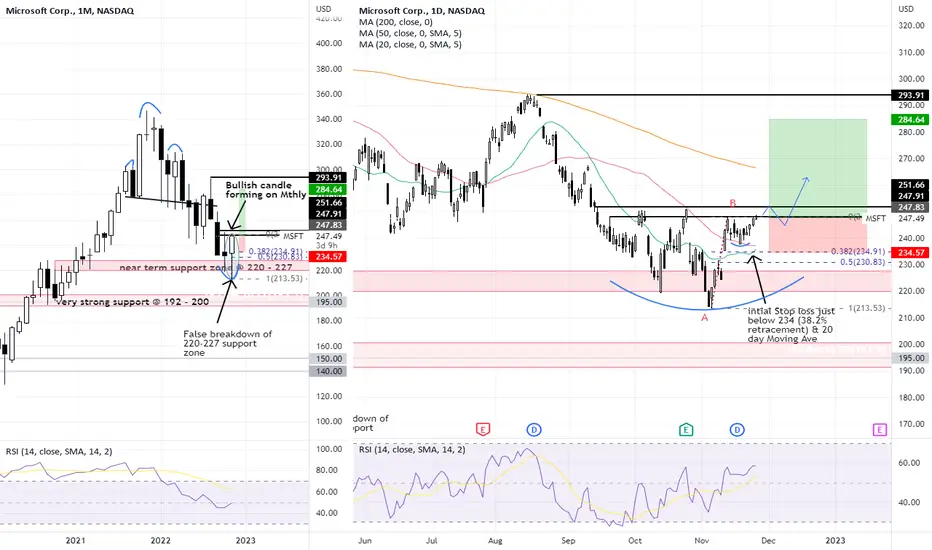Click the blue D dividend marker near August
932x550 pixels.
pyautogui.click(x=534, y=429)
